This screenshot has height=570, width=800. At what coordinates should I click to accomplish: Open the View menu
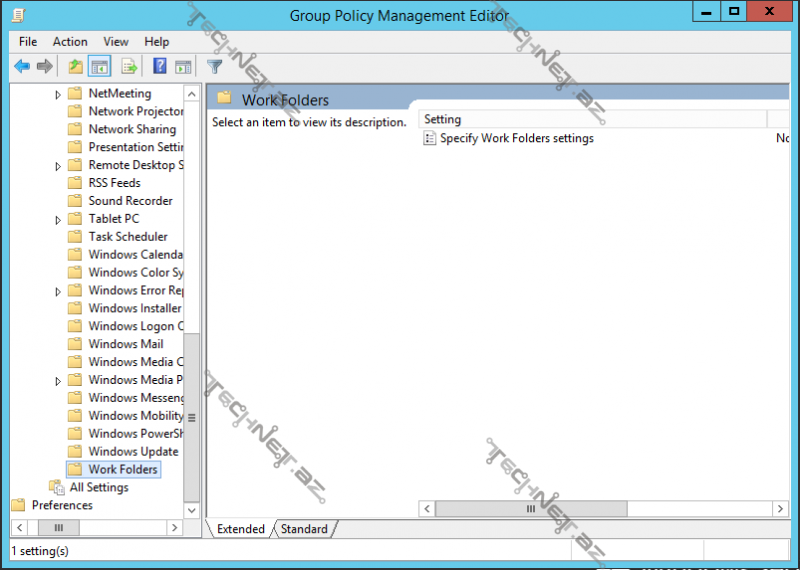(x=116, y=42)
